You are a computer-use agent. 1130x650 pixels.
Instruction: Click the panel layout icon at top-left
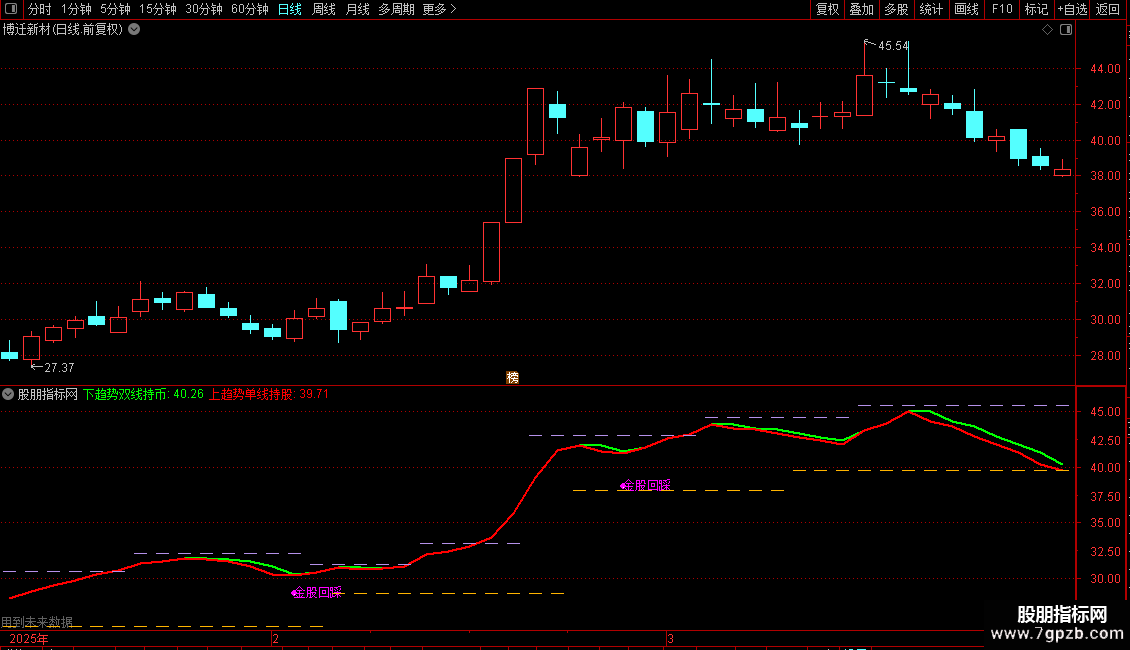point(11,9)
